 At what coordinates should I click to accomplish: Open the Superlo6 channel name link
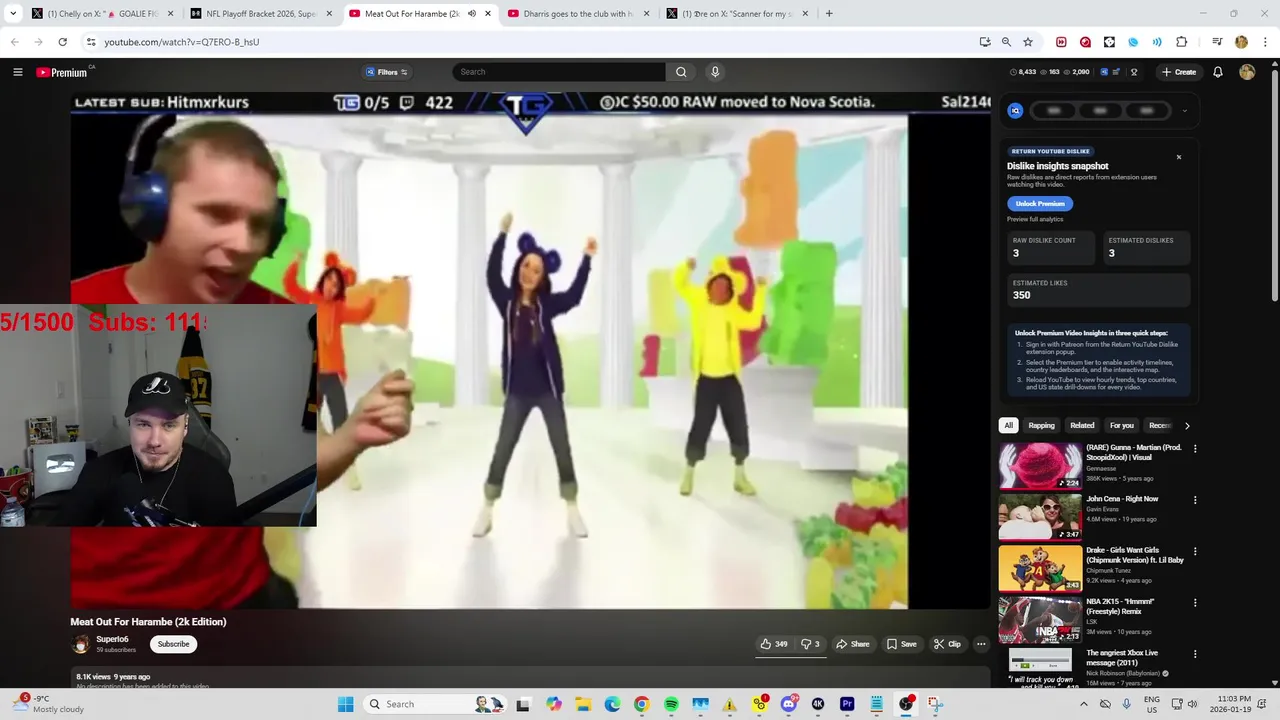click(x=112, y=639)
